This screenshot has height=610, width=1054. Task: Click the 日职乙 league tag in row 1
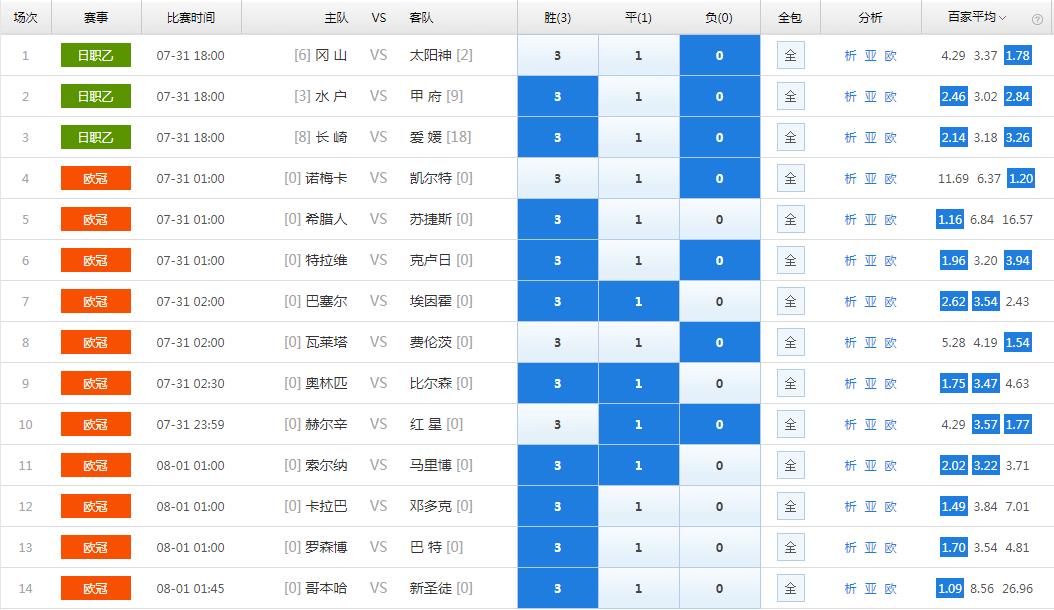coord(95,55)
